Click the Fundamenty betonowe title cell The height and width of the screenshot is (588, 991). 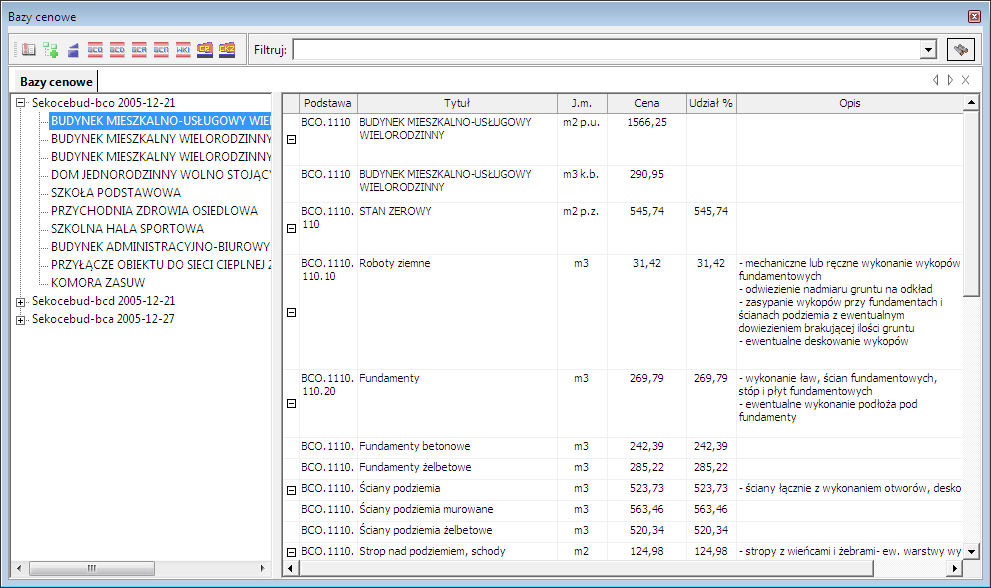coord(457,446)
